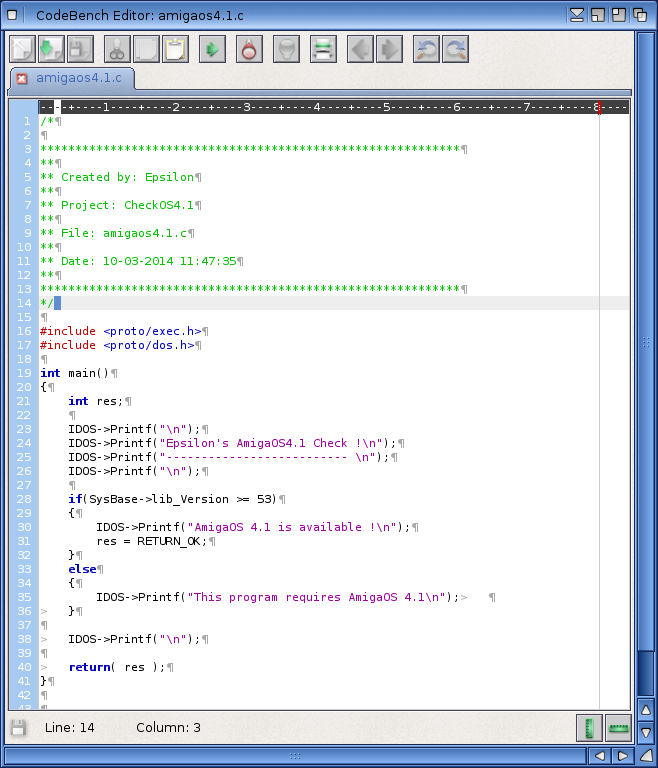Toggle the horizontal green ruler button
The height and width of the screenshot is (768, 658).
[618, 728]
